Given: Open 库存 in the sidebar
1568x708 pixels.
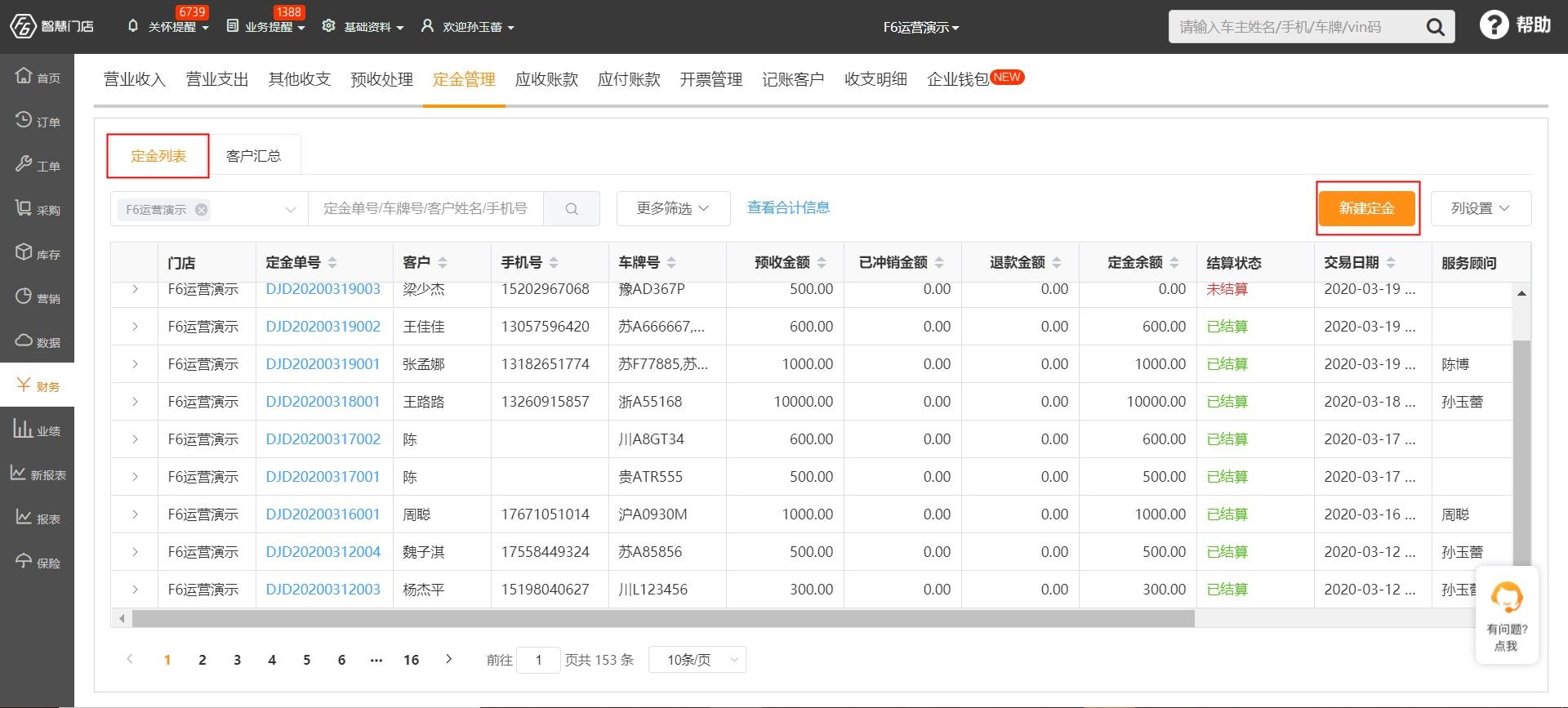Looking at the screenshot, I should point(38,253).
